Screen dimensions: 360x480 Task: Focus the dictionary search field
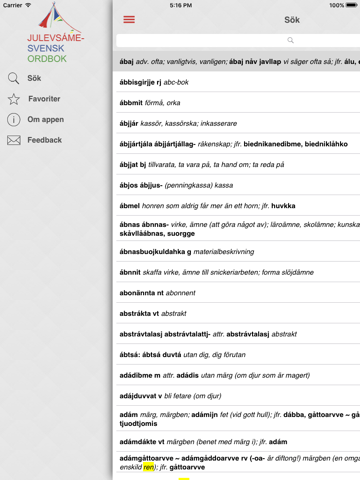238,40
